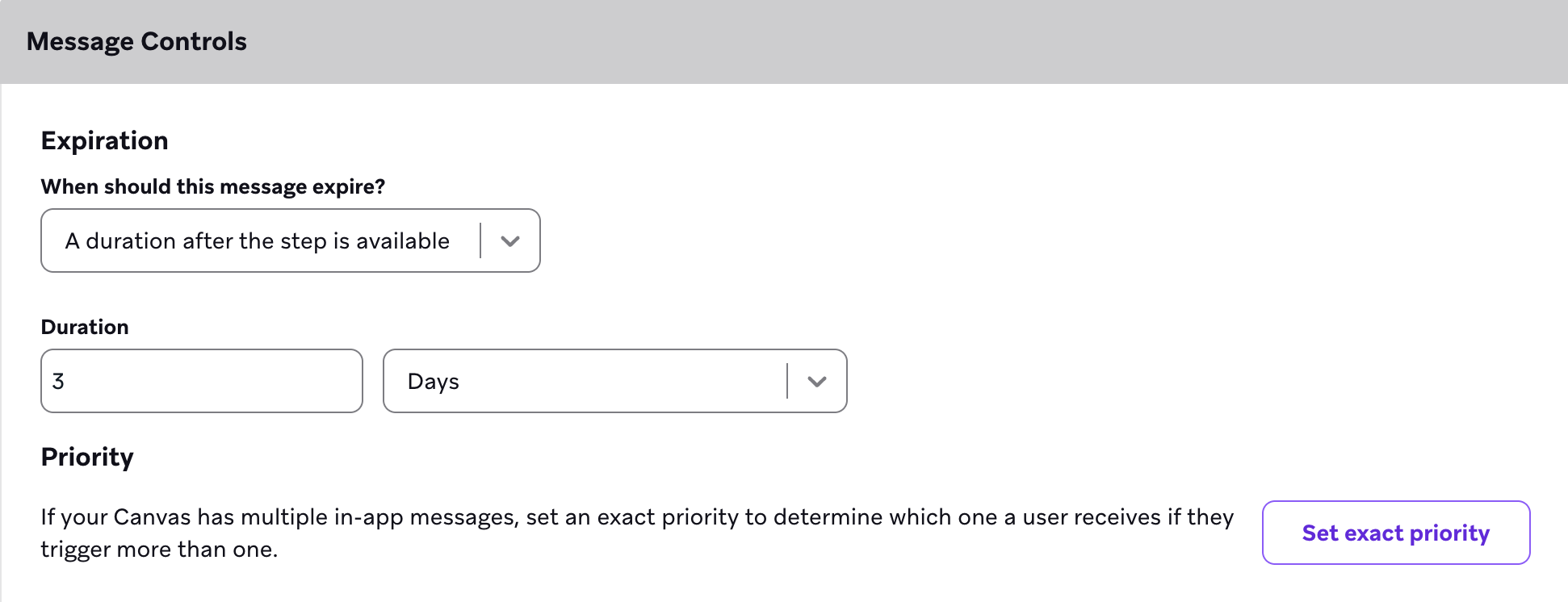The image size is (1568, 602).
Task: Click inside the Duration value field
Action: tap(200, 380)
